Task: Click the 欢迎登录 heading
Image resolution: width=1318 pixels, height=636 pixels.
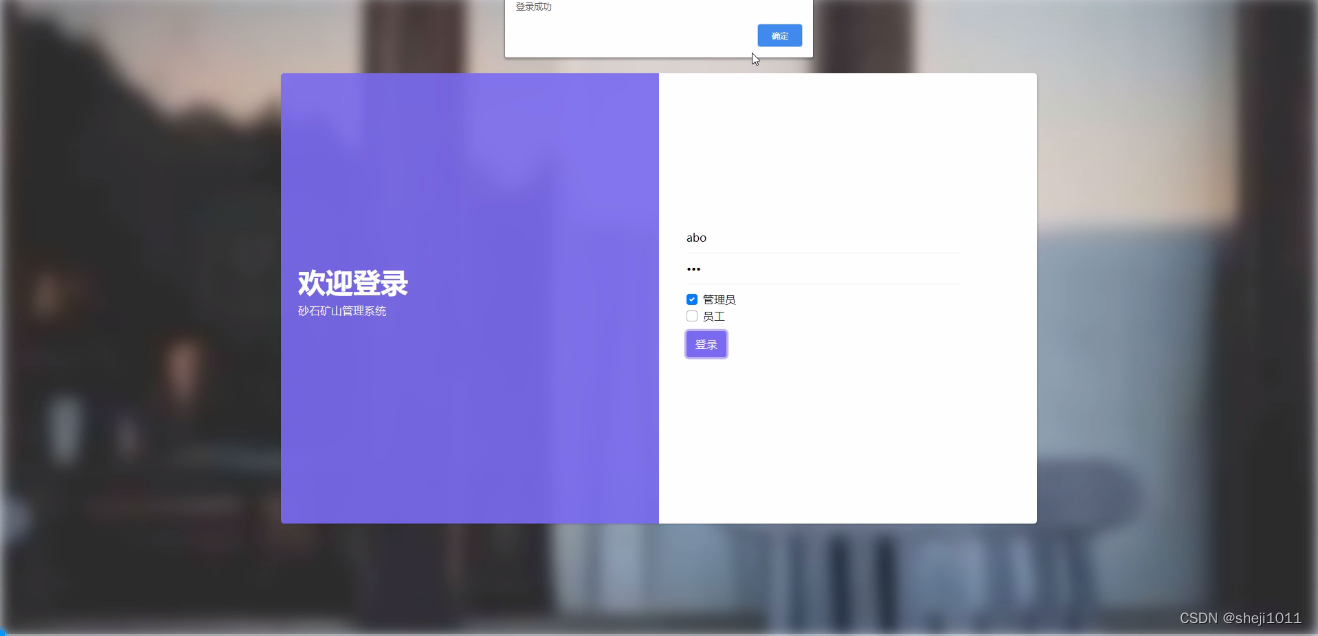Action: [353, 283]
